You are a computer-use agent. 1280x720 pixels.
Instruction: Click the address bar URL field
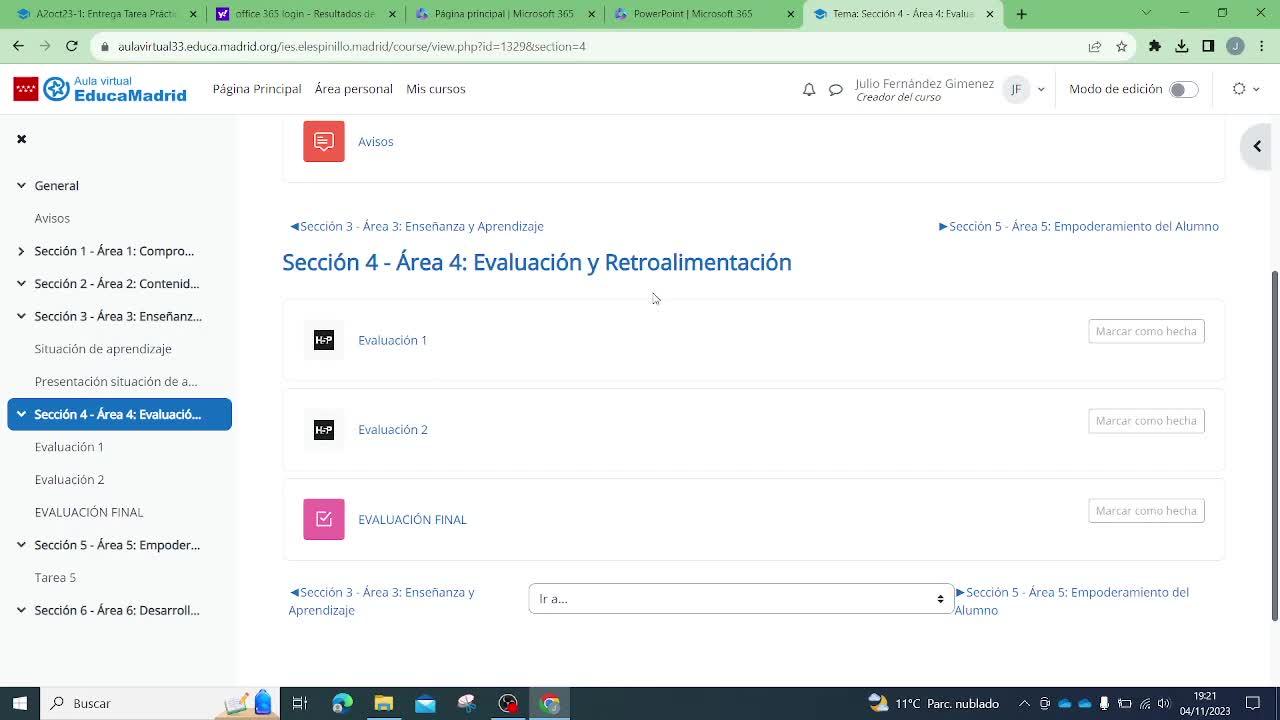590,46
